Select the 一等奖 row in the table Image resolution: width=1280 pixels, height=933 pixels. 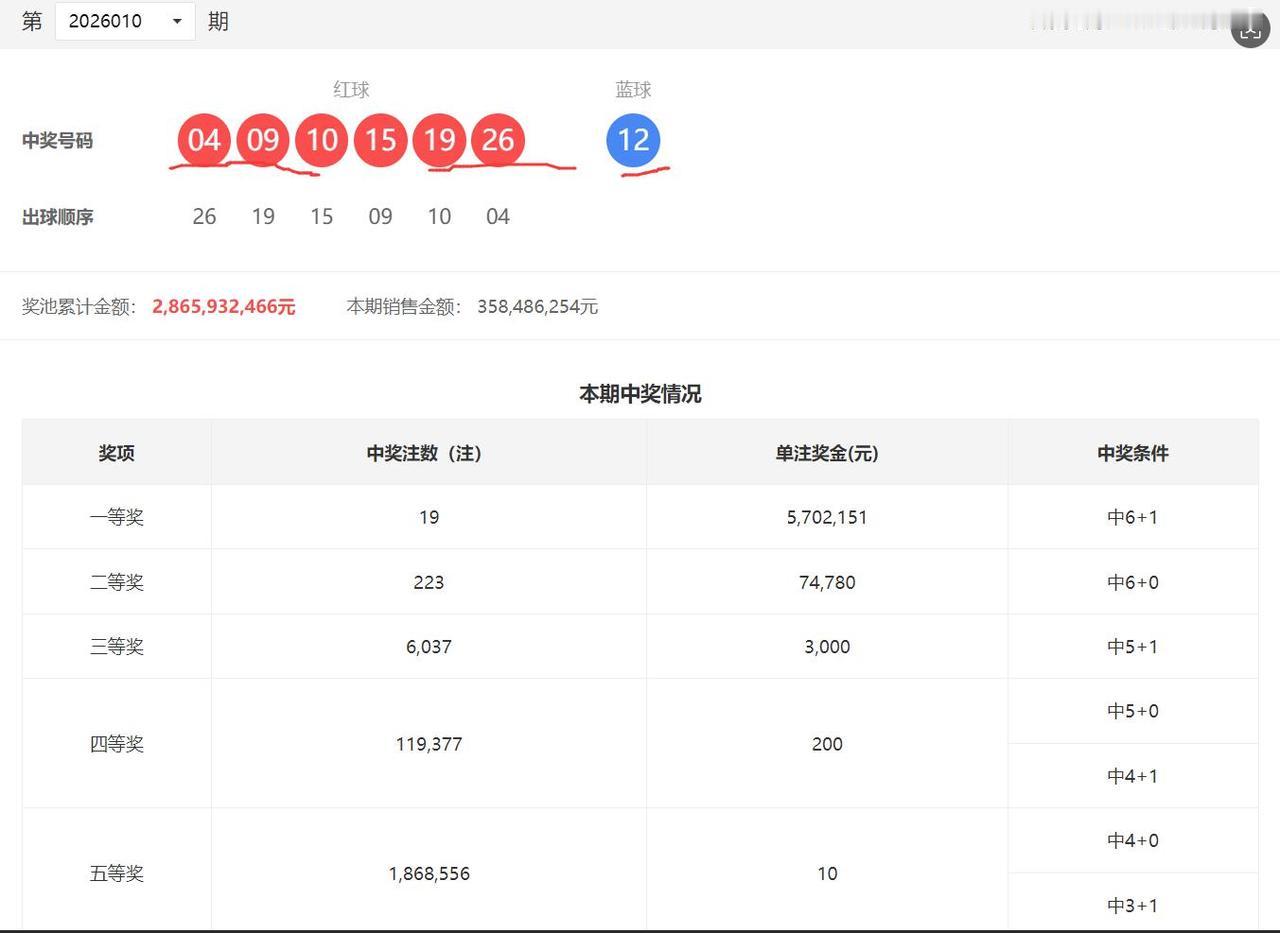[x=116, y=517]
